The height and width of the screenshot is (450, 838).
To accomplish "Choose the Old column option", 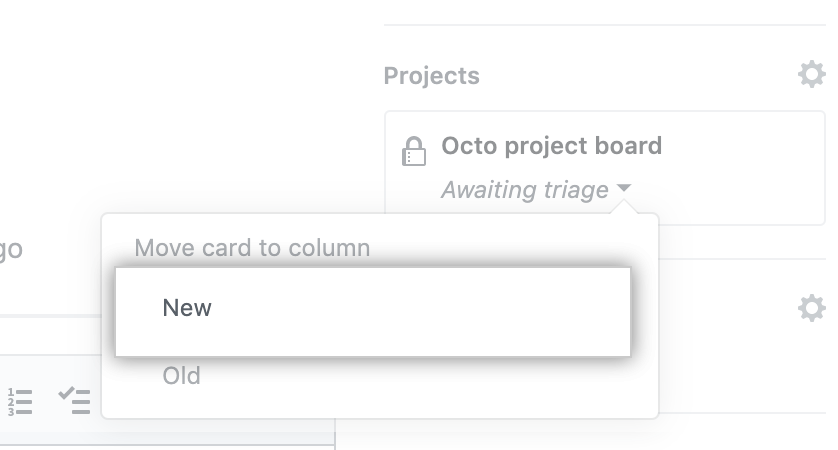I will tap(181, 376).
